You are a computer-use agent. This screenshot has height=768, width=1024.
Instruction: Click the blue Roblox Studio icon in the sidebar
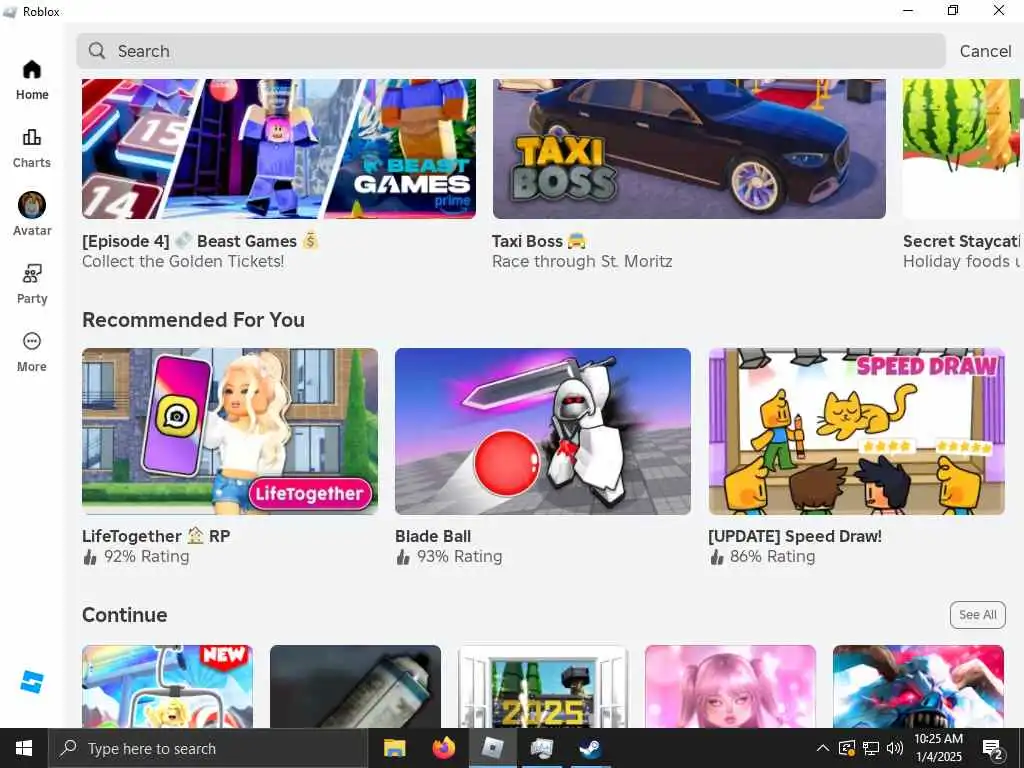tap(31, 682)
